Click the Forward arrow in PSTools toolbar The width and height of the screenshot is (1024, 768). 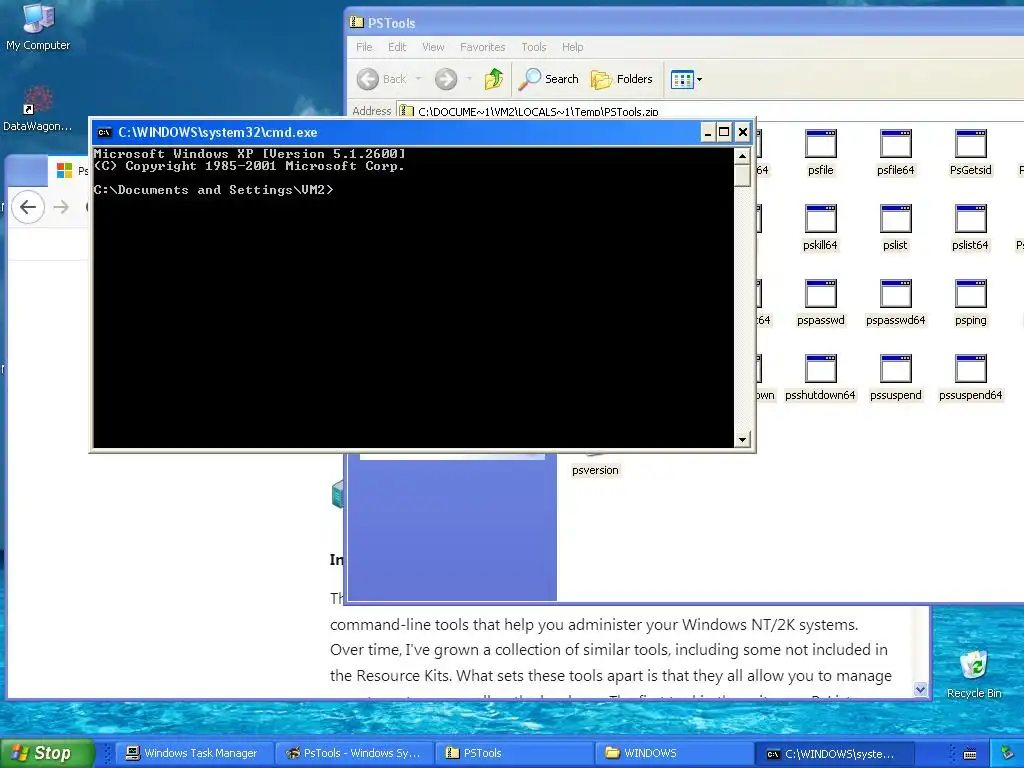[446, 79]
